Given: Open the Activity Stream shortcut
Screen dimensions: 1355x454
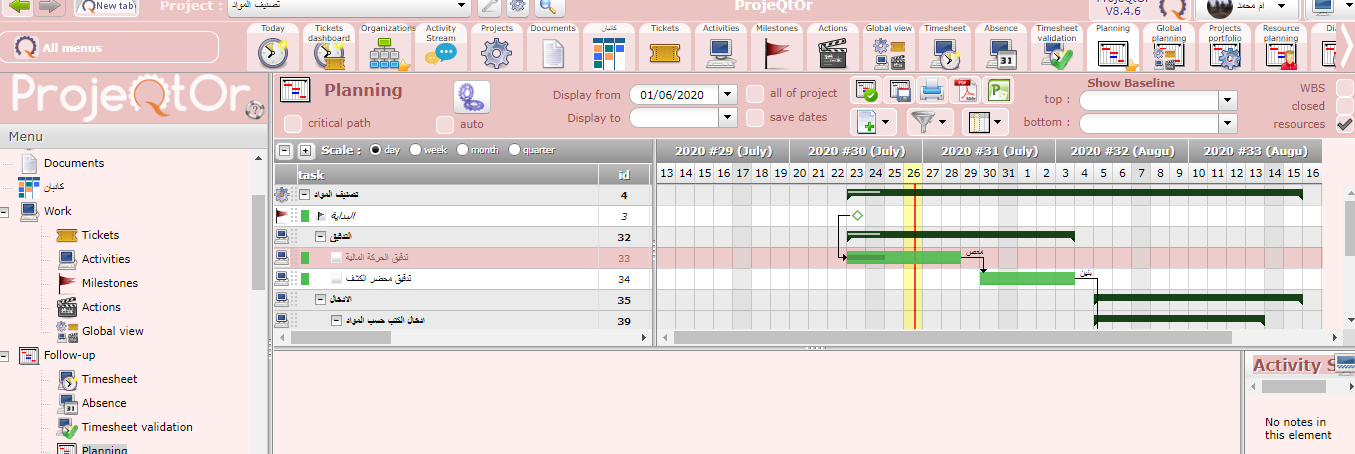Looking at the screenshot, I should tap(441, 46).
